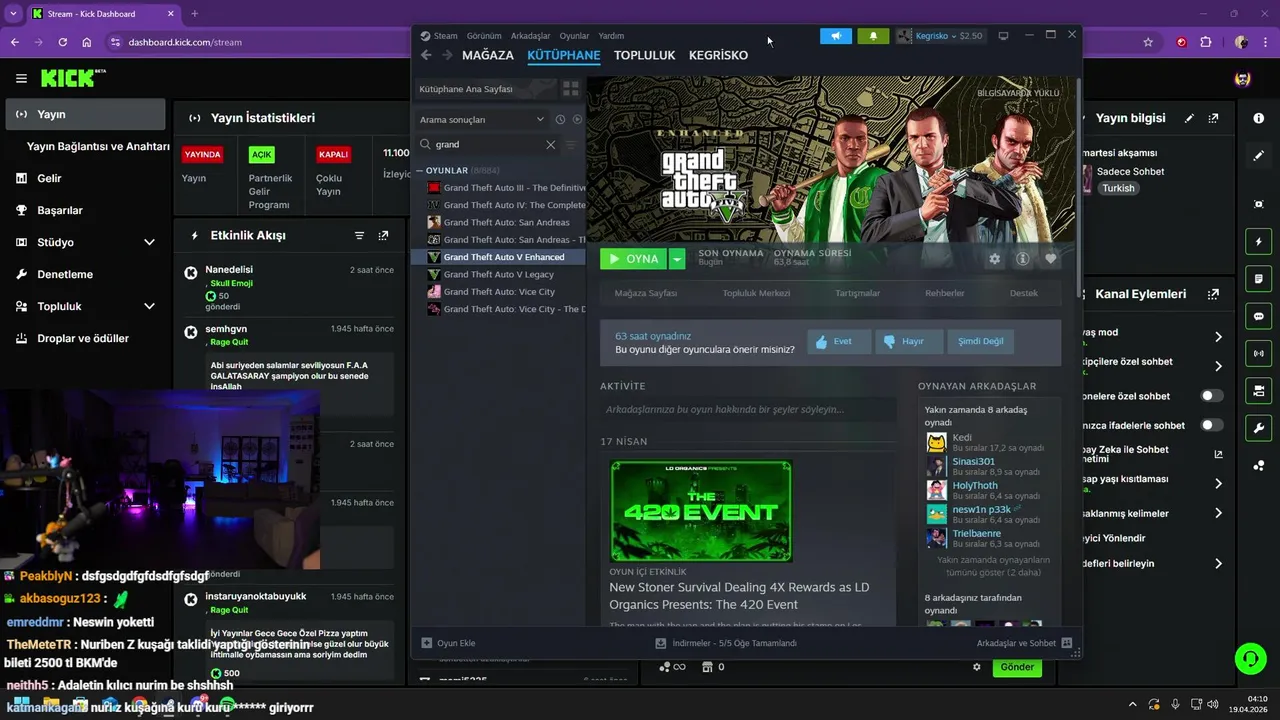Expand 'vaş mod' channel action chevron

point(1218,337)
